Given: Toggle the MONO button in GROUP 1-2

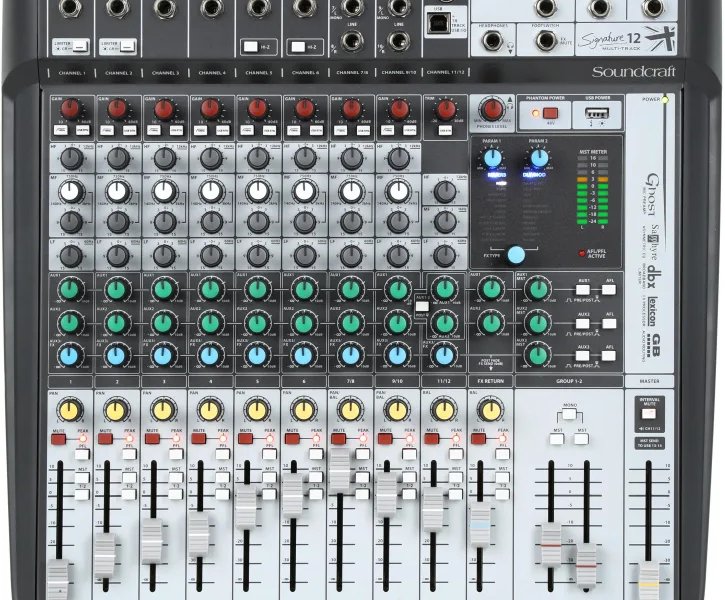Looking at the screenshot, I should pos(569,414).
